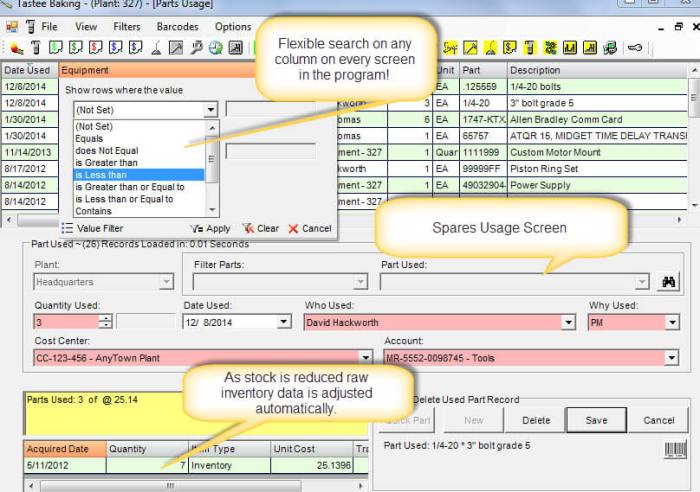Open the wrench tools toolbar icon
700x492 pixels.
click(196, 47)
